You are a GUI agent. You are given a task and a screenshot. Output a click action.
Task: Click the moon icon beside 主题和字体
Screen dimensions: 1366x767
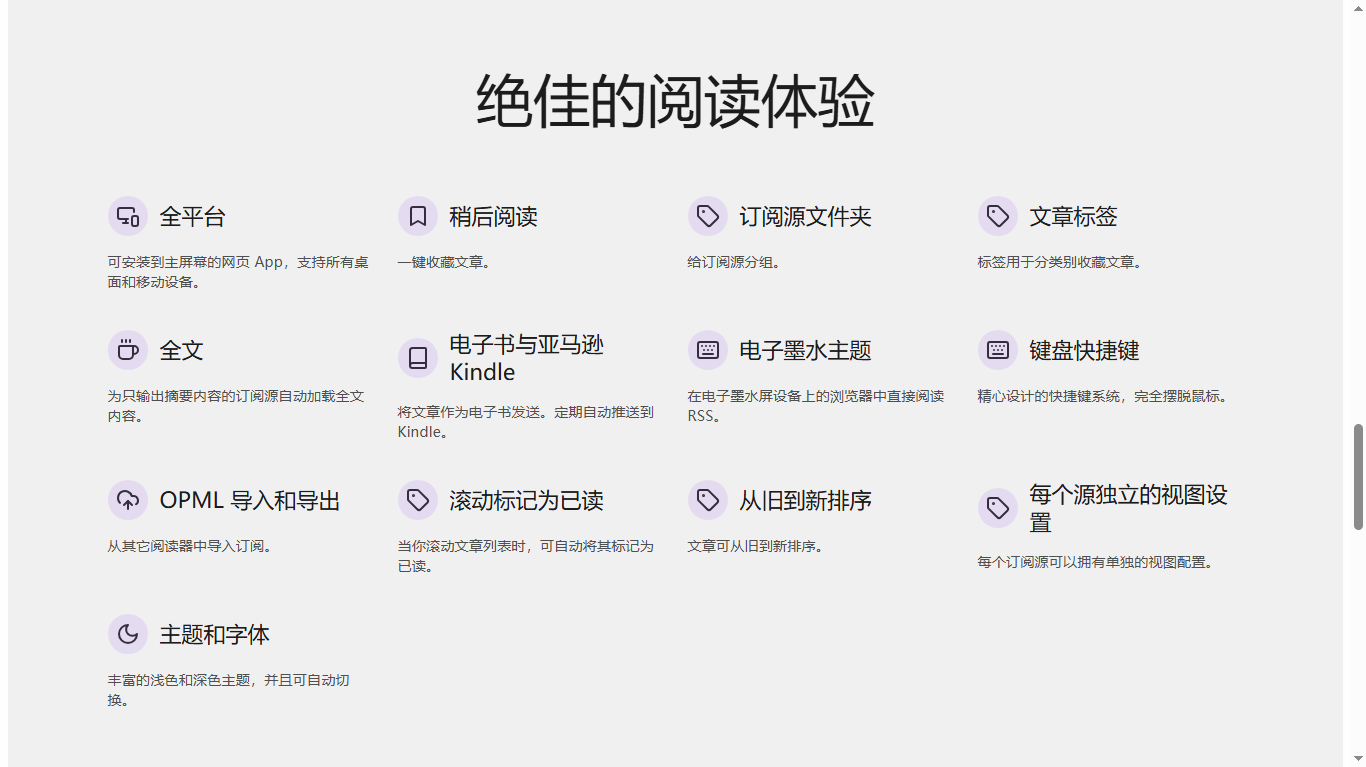127,634
